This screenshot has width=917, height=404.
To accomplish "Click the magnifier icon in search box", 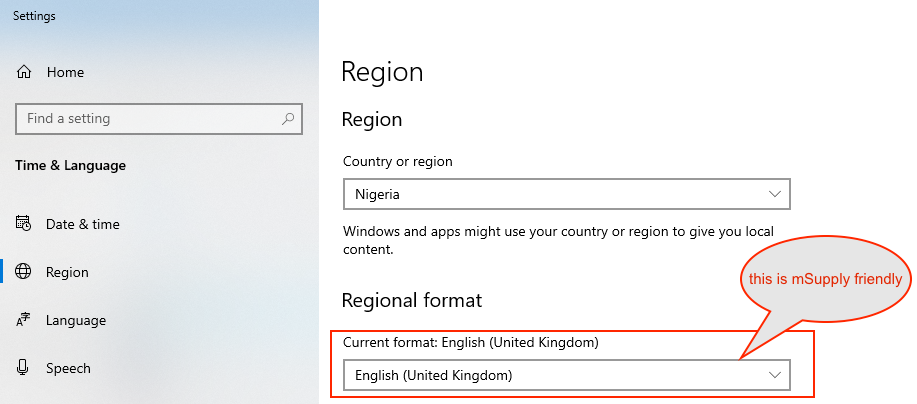I will tap(288, 118).
